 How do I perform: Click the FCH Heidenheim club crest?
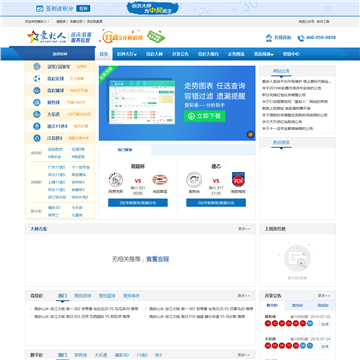pos(238,179)
